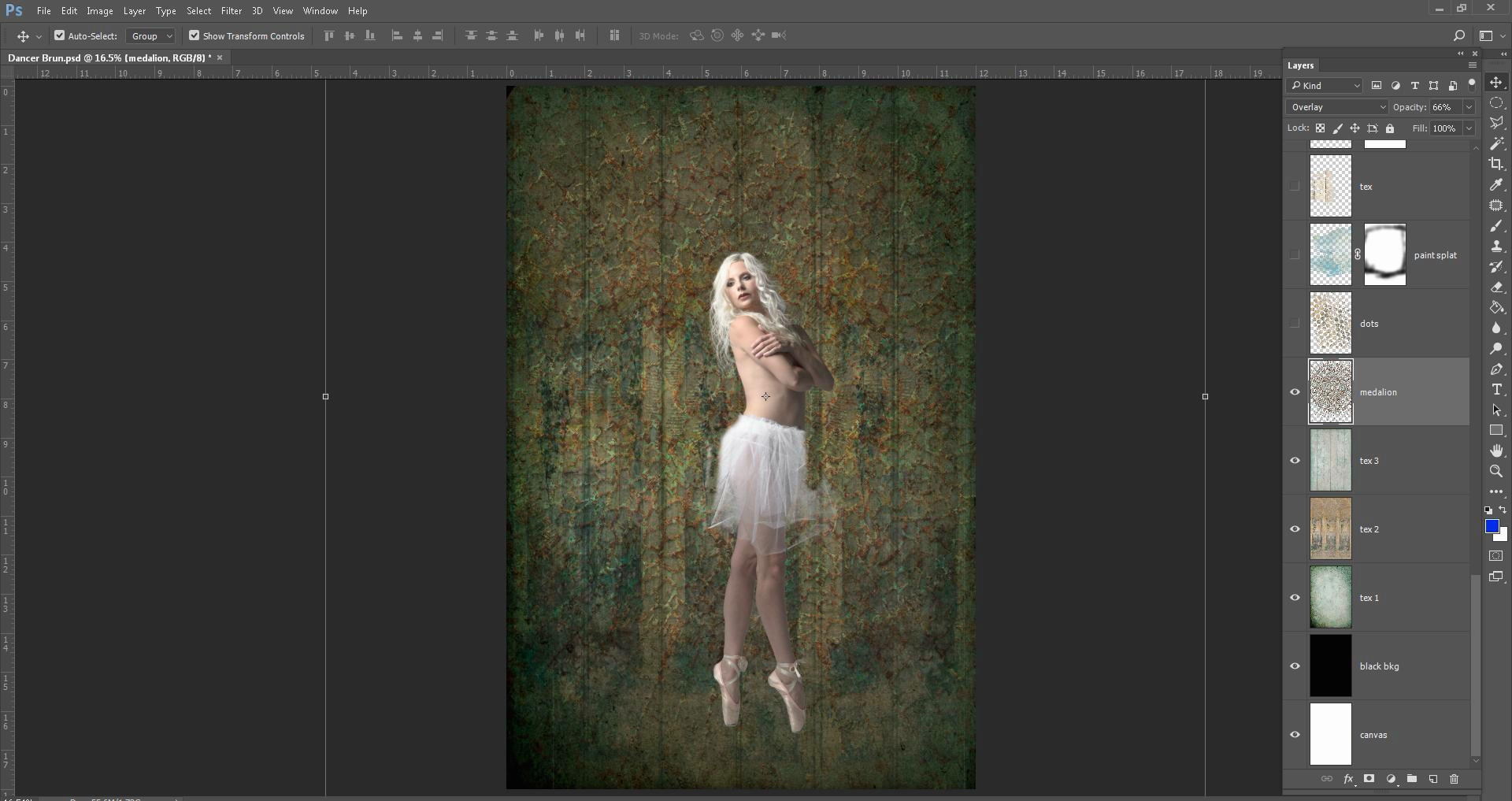Open the Image menu
This screenshot has width=1512, height=801.
point(99,11)
